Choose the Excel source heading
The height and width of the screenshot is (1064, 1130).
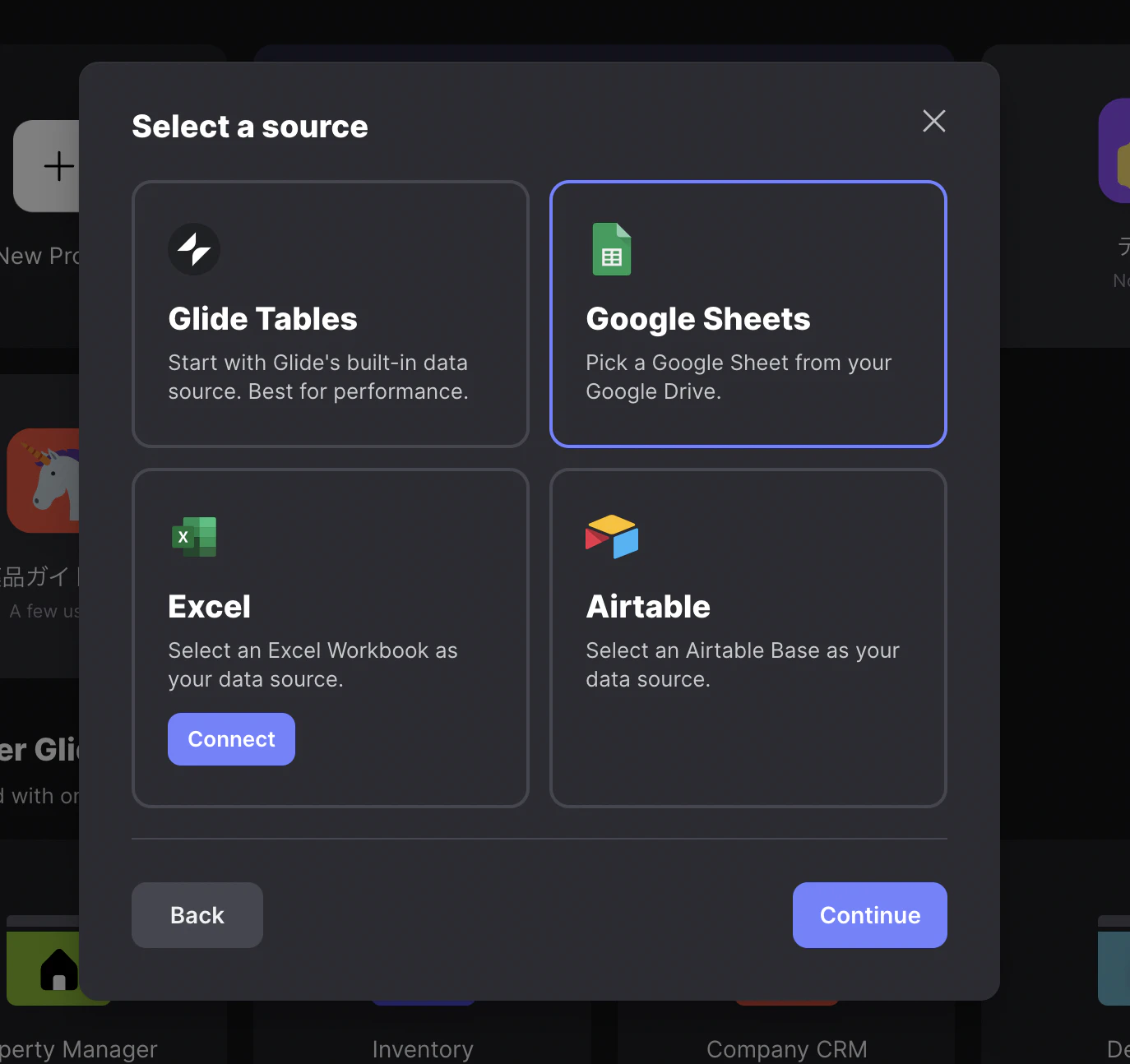point(210,607)
